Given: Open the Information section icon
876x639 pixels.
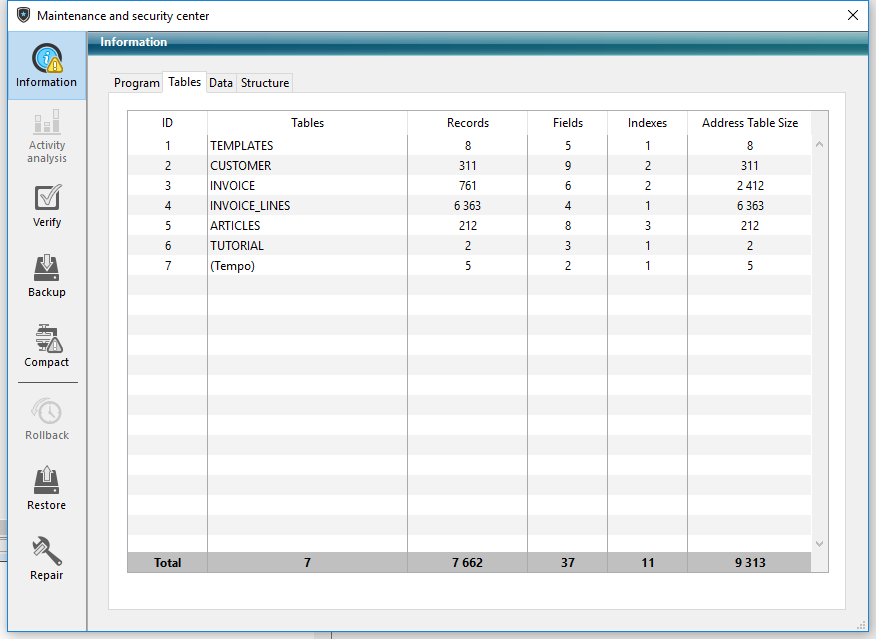Looking at the screenshot, I should tap(46, 59).
